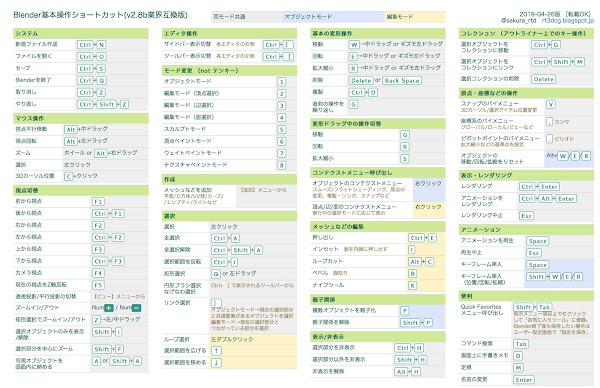Click the F4 key for 'カメラ視点'
The image size is (600, 388).
click(x=98, y=273)
